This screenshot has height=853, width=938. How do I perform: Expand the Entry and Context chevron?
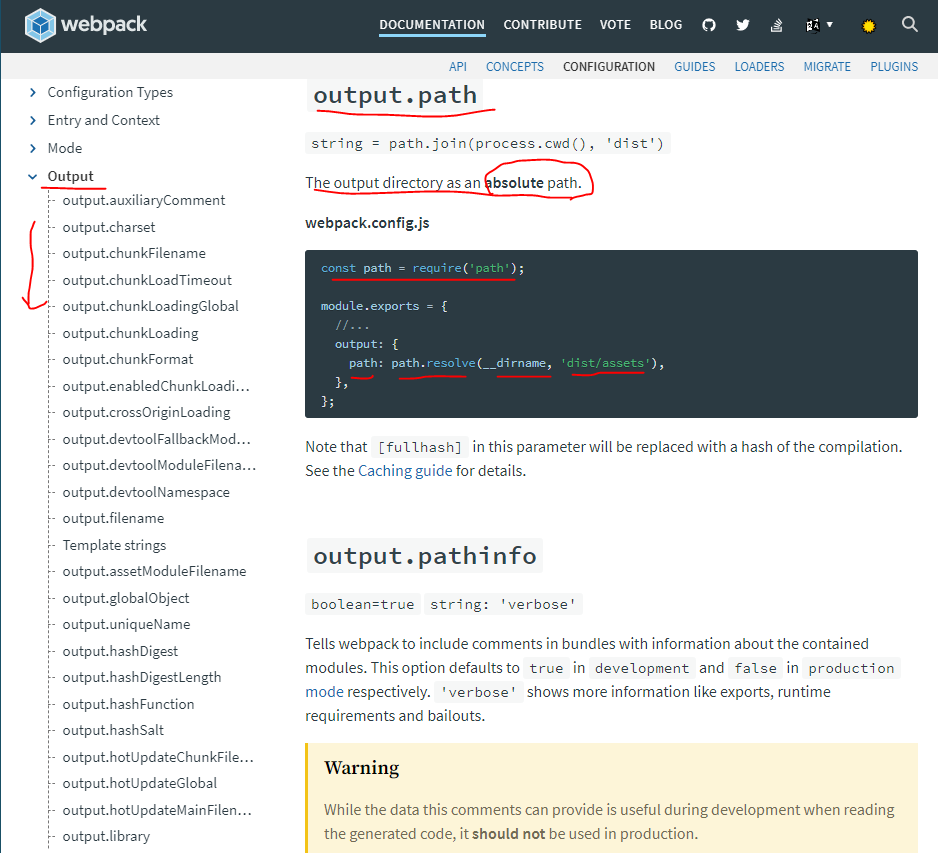33,120
